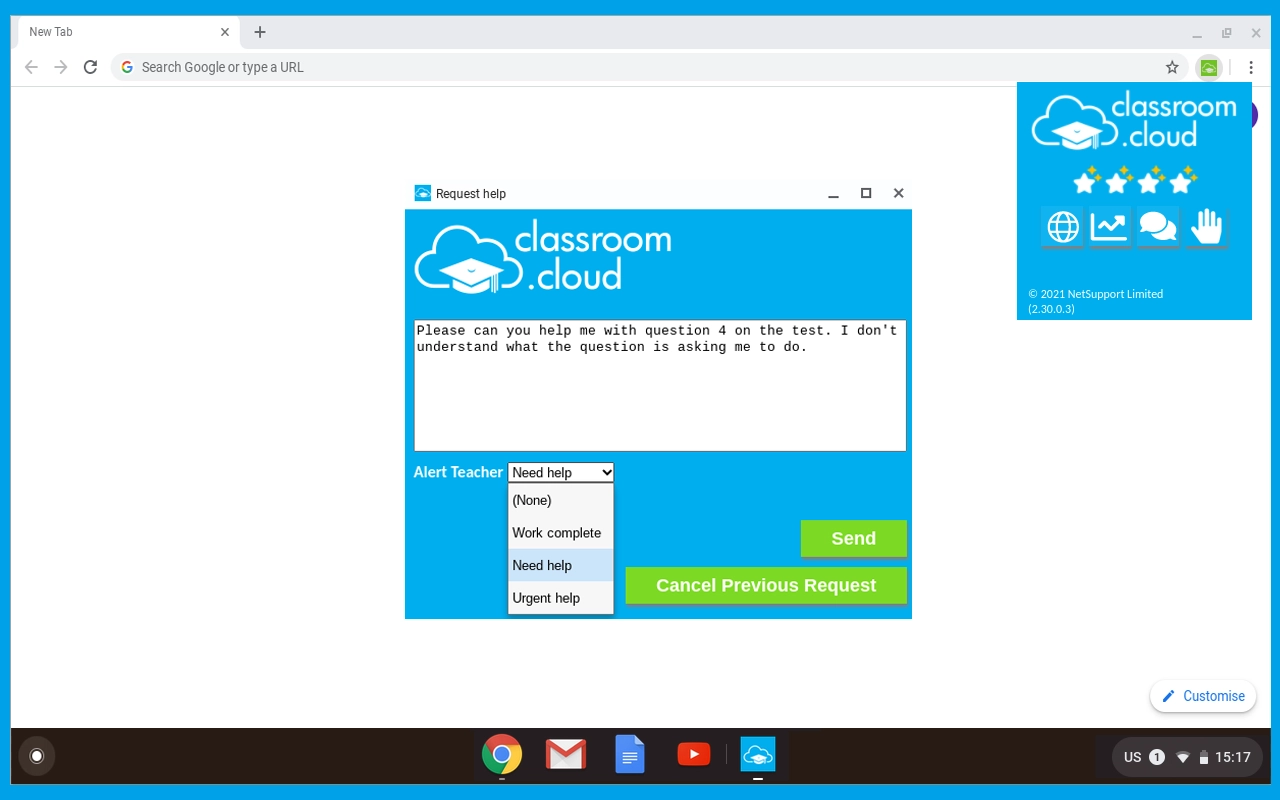Minimize the Request help window
This screenshot has height=800, width=1280.
coord(833,194)
